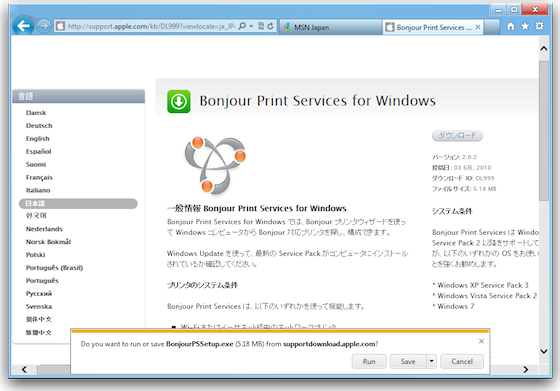Viewport: 560px width, 391px height.
Task: Go back with the browser Back arrow
Action: (23, 26)
